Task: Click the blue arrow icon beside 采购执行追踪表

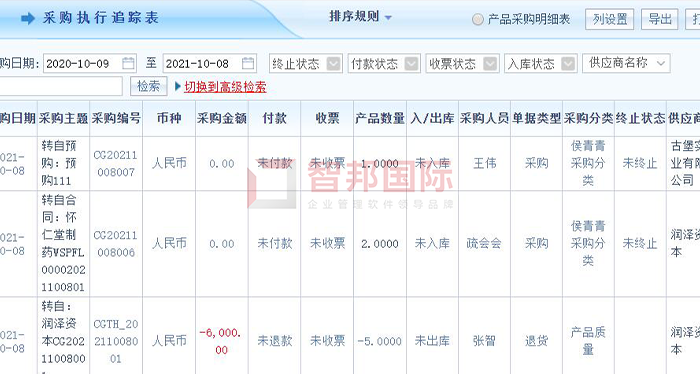Action: 28,18
